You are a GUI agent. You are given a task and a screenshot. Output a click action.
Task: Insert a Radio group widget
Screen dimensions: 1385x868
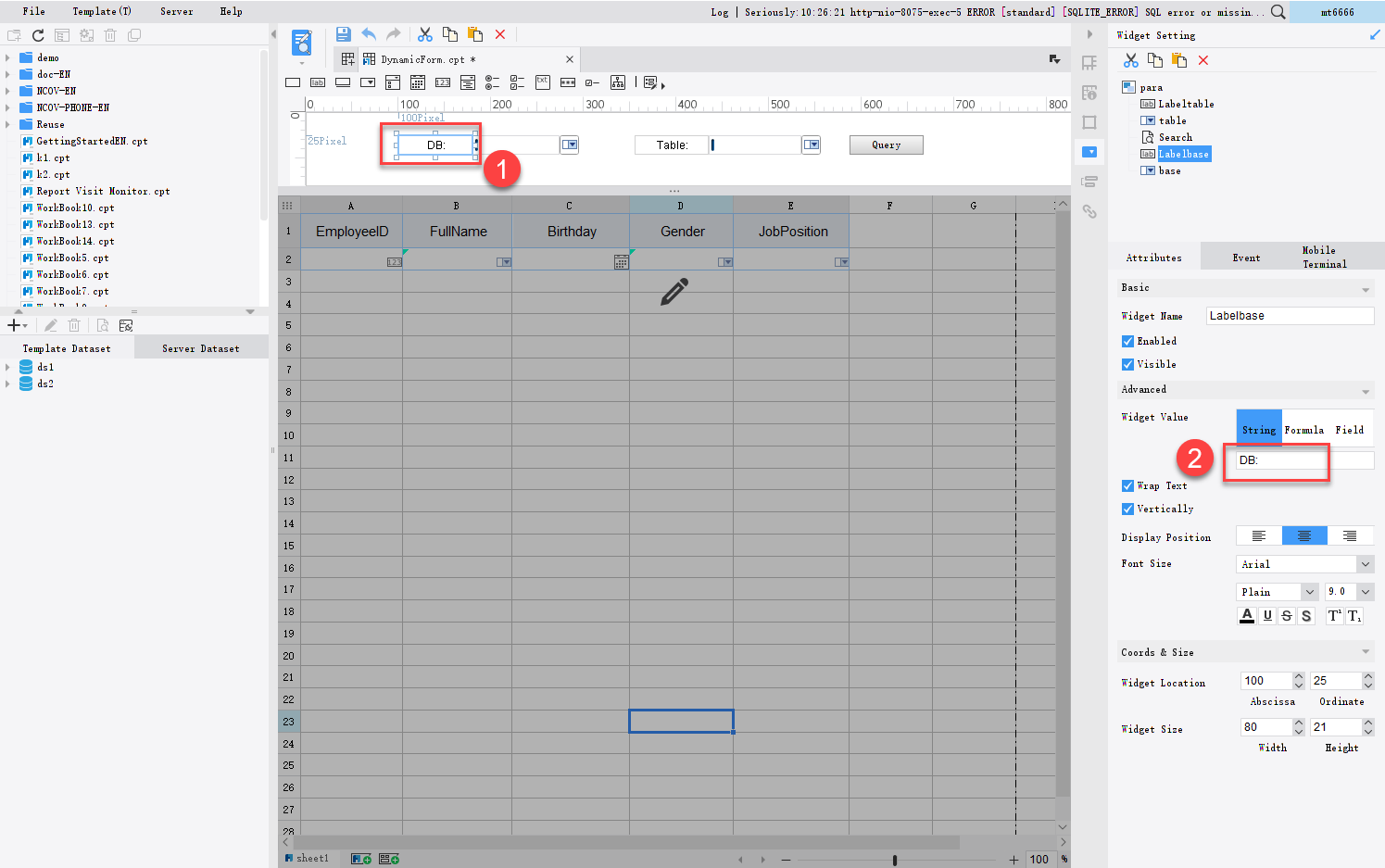click(492, 82)
